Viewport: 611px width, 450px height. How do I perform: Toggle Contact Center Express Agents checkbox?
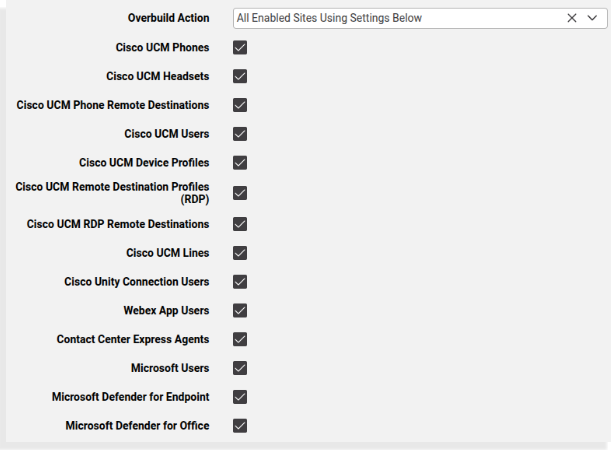(x=240, y=340)
